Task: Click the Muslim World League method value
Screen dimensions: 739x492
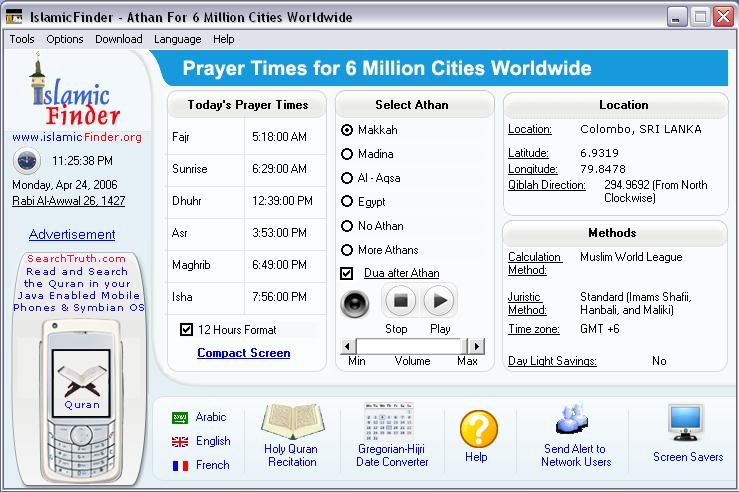Action: pos(631,257)
